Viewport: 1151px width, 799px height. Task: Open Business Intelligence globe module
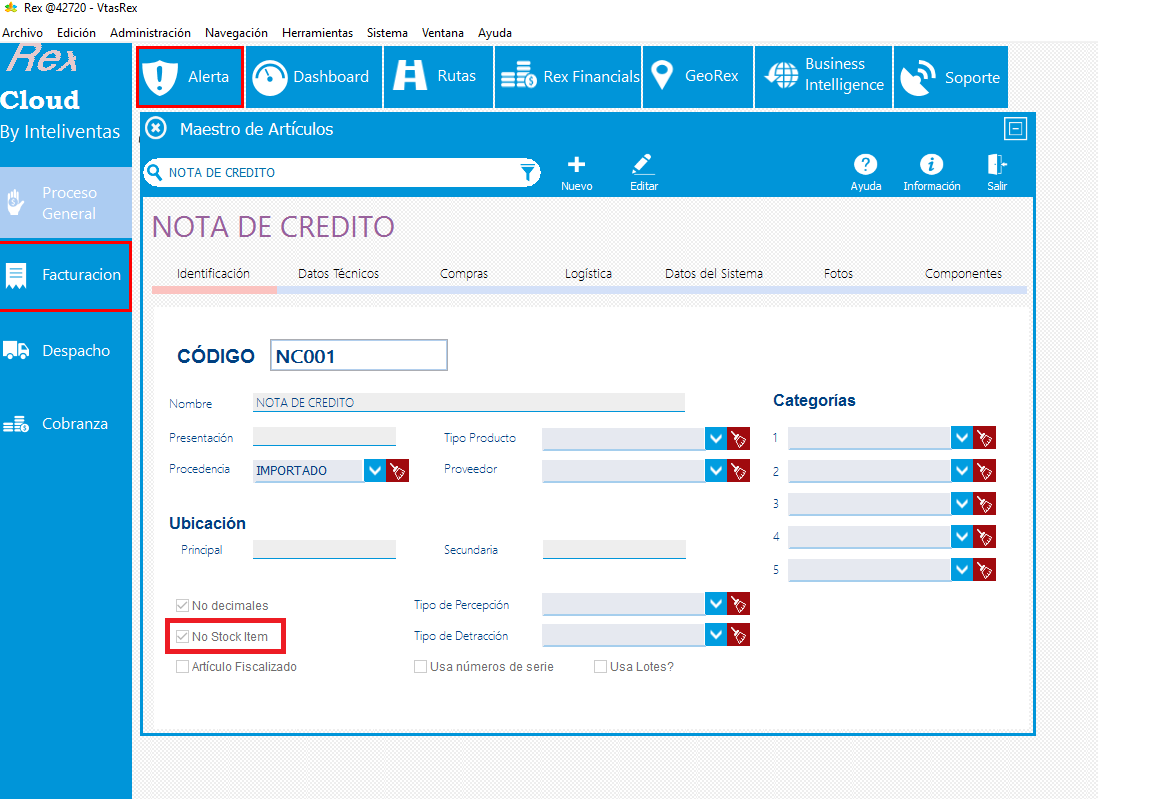823,76
